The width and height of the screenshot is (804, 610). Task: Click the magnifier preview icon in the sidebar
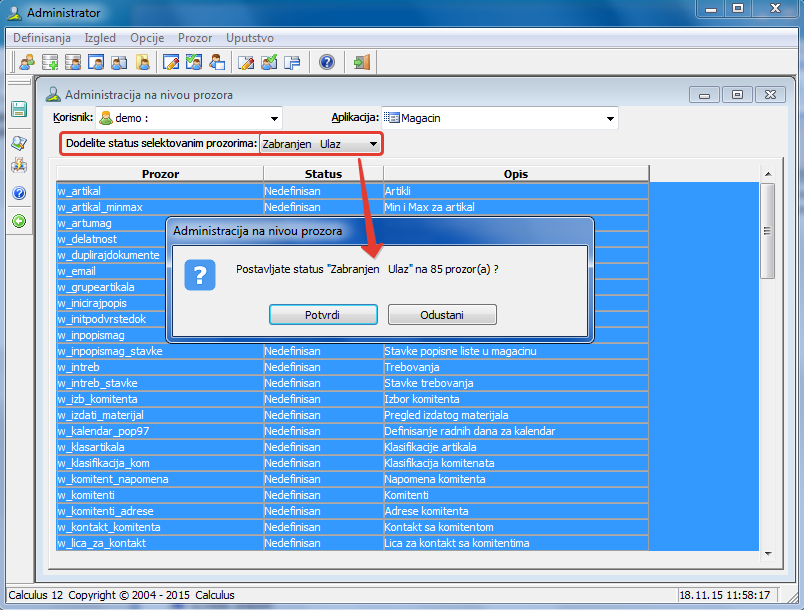(x=19, y=143)
